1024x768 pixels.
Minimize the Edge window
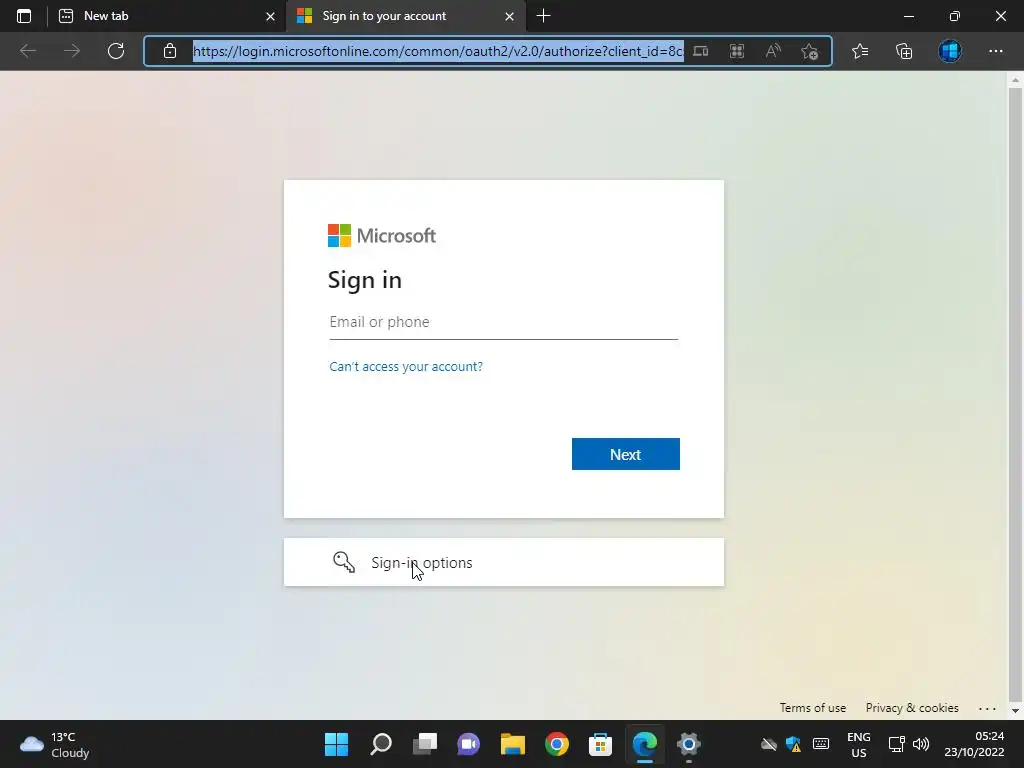coord(908,16)
